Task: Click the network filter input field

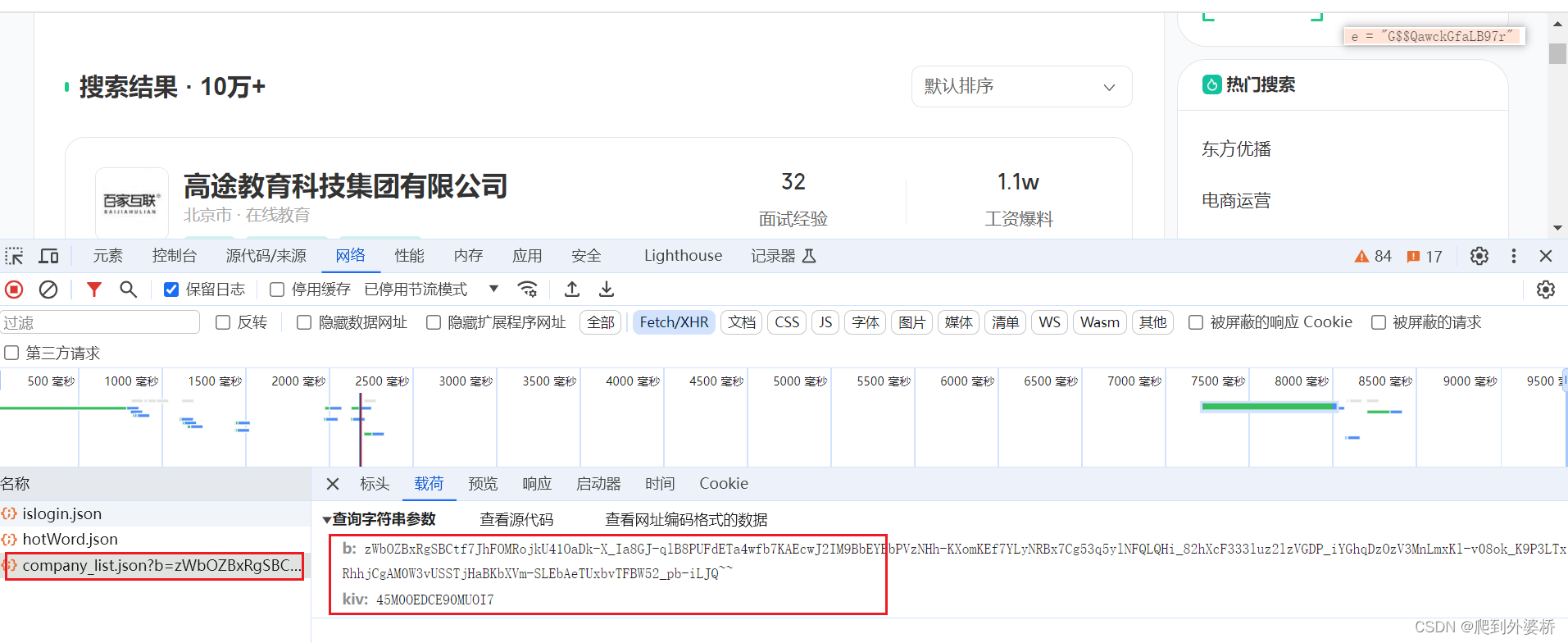Action: pos(100,322)
